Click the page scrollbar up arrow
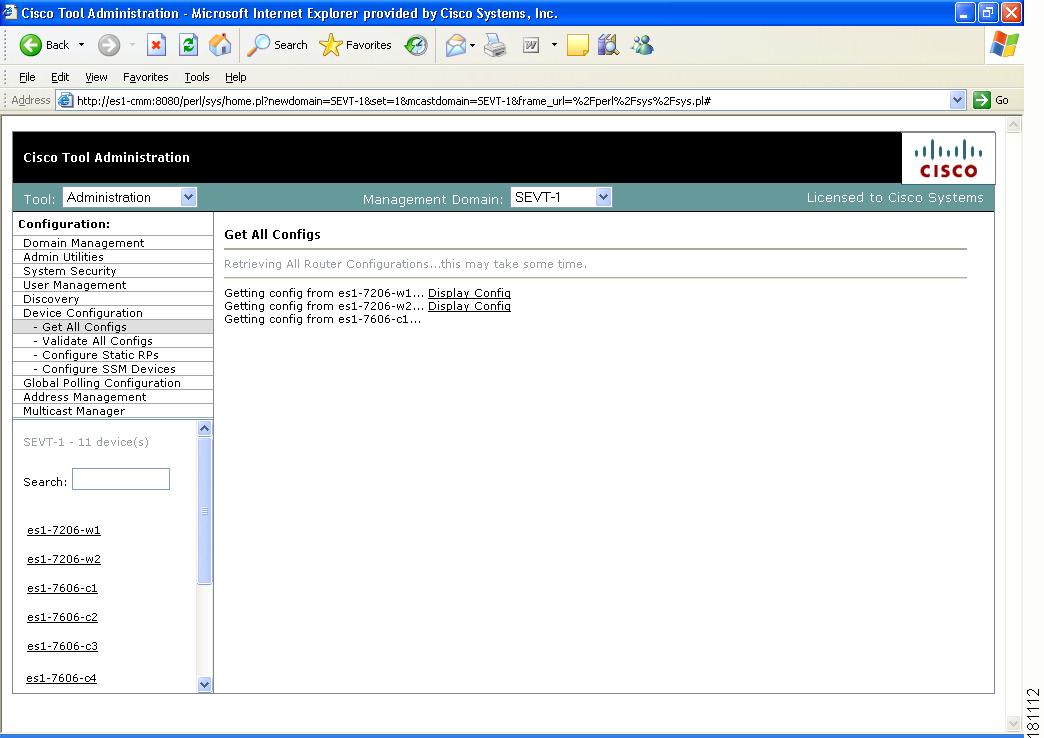1044x738 pixels. (1013, 125)
